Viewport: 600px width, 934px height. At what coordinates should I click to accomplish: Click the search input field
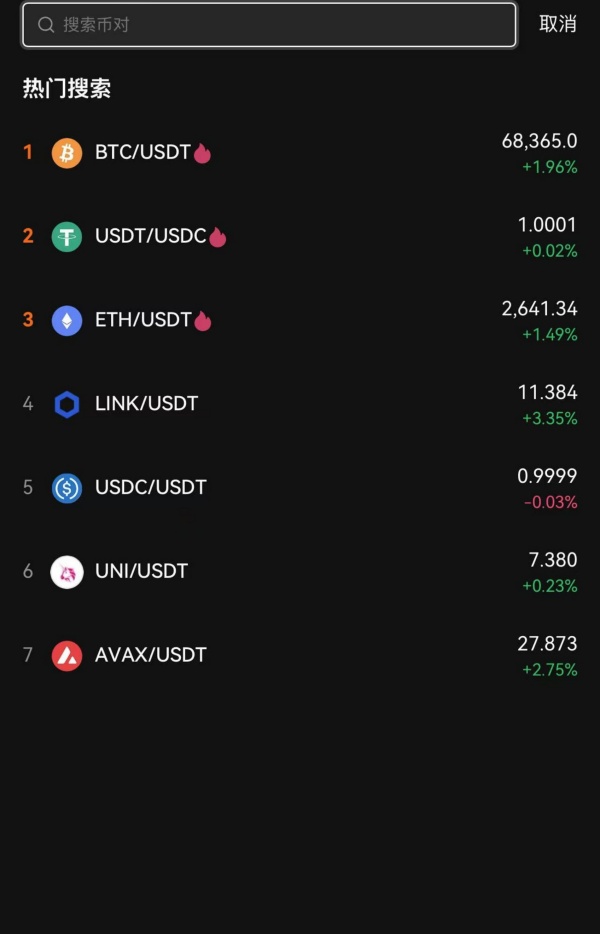pos(268,24)
